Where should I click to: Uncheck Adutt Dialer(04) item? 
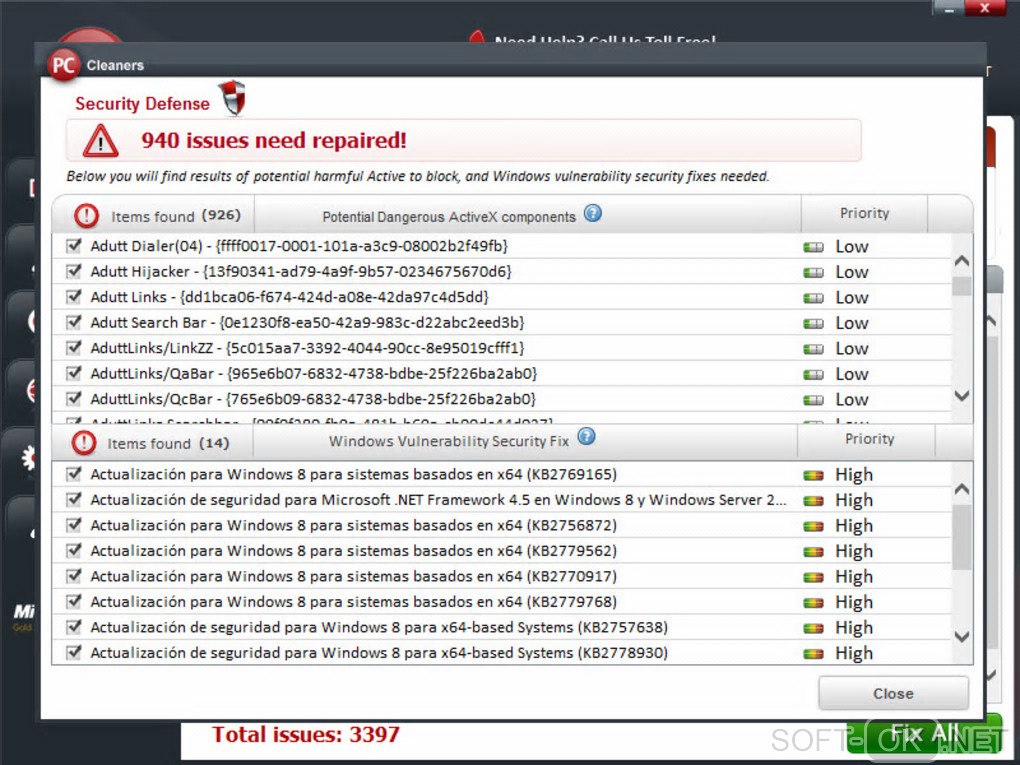[x=74, y=245]
